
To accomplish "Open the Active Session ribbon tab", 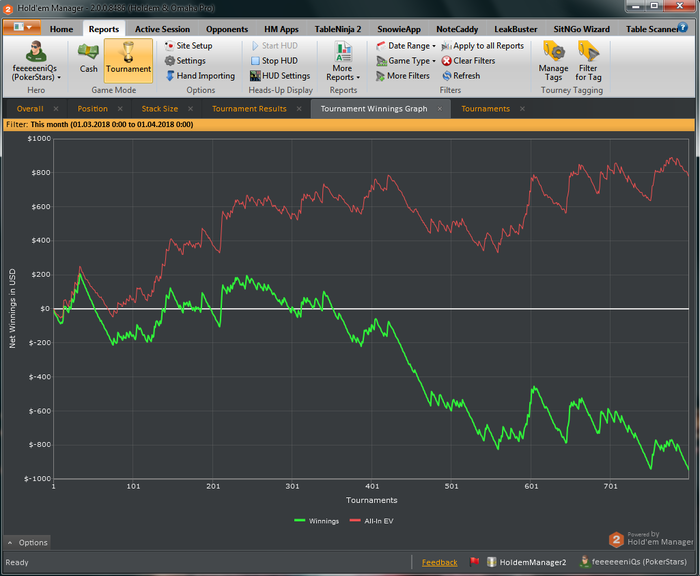I will [162, 29].
